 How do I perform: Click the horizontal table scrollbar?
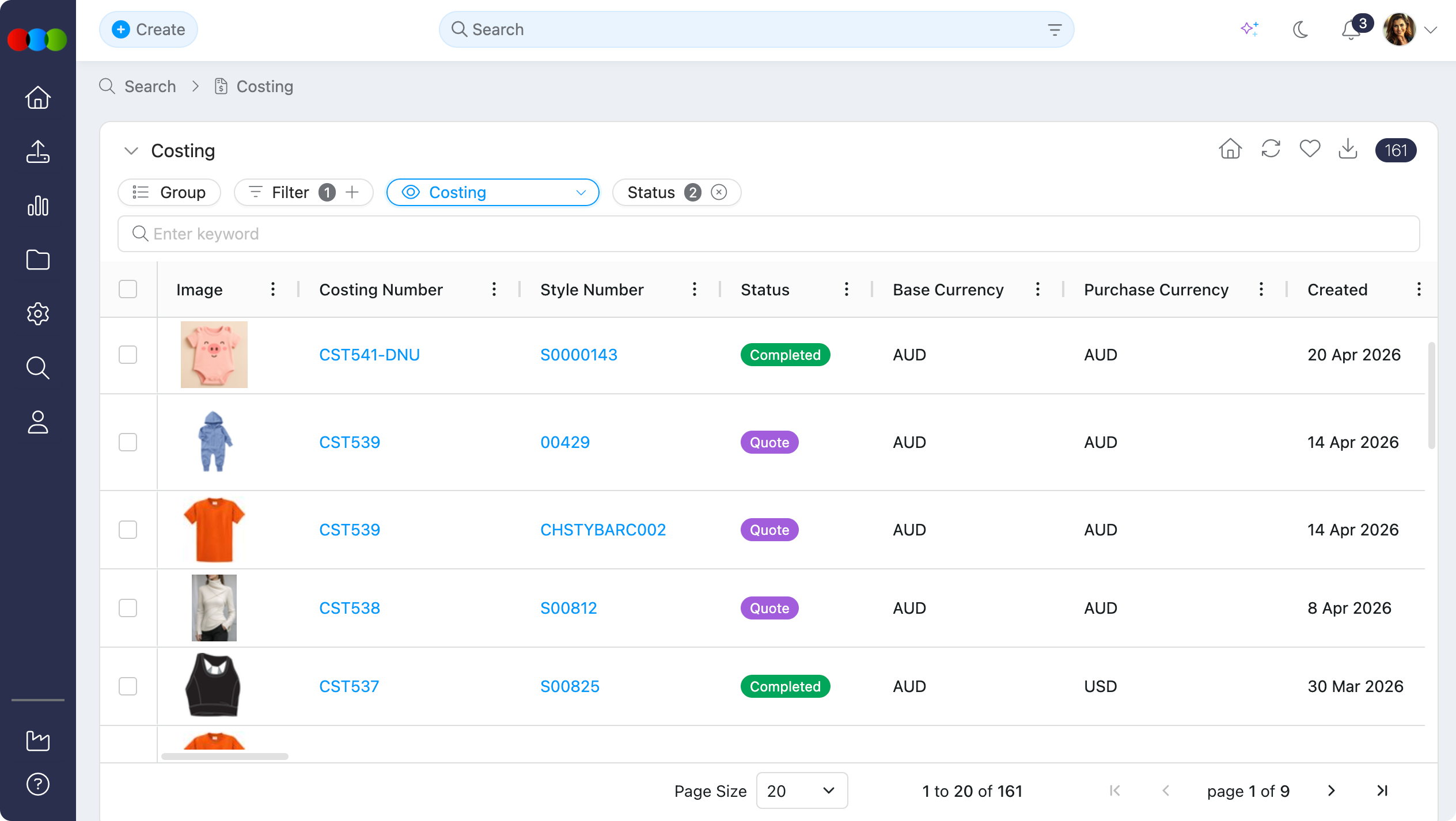pyautogui.click(x=225, y=757)
